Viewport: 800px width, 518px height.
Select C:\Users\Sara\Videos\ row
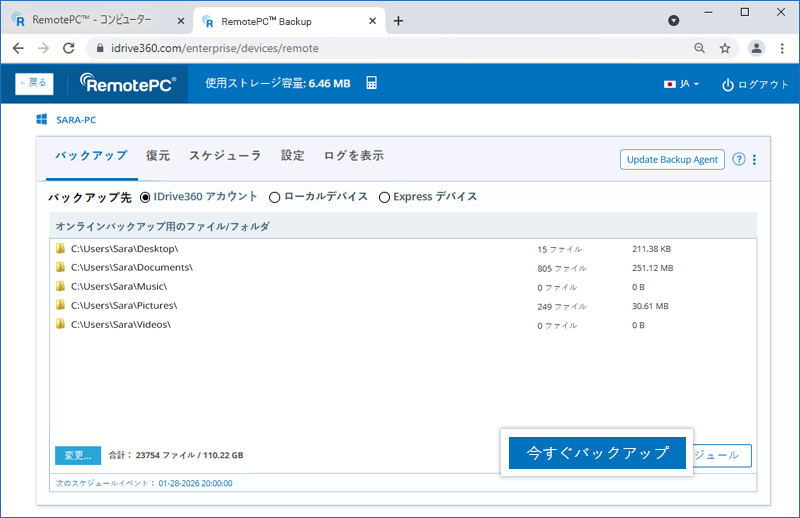pos(403,324)
